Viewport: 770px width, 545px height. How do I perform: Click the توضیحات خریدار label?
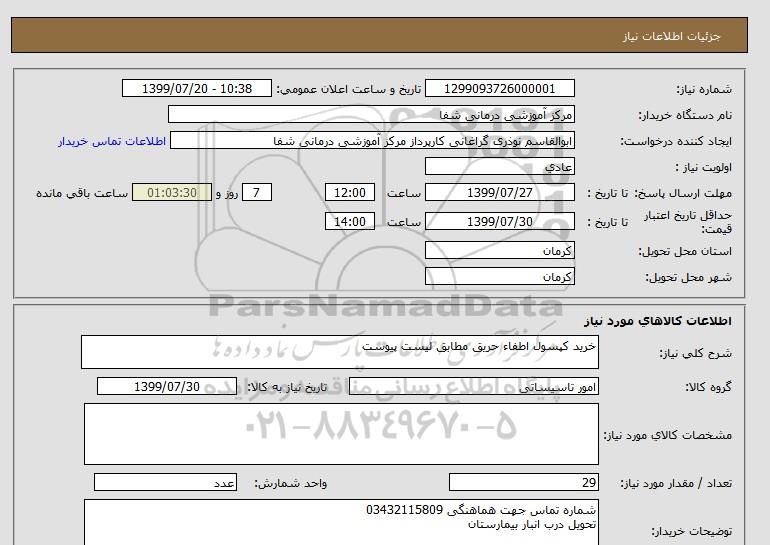[691, 531]
